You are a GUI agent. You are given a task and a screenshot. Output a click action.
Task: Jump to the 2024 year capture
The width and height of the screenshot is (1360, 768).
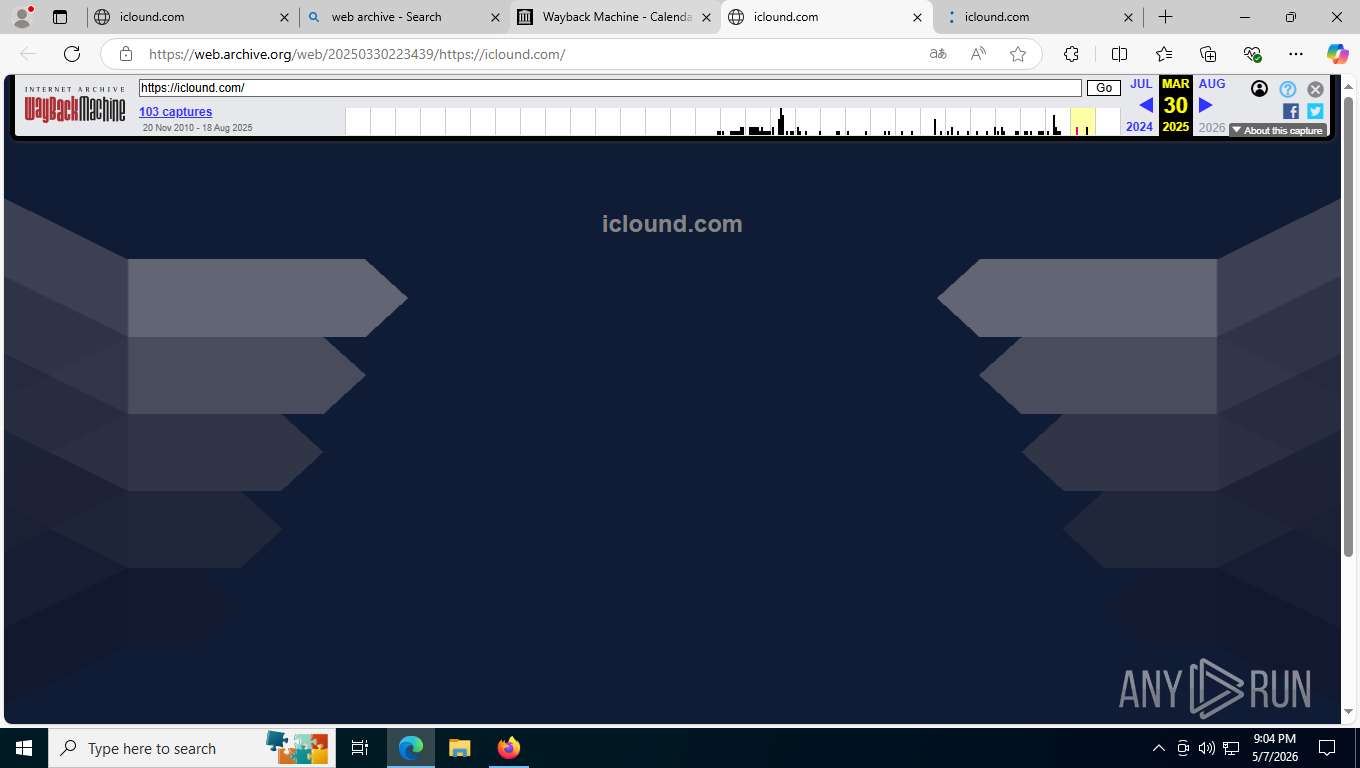tap(1139, 127)
